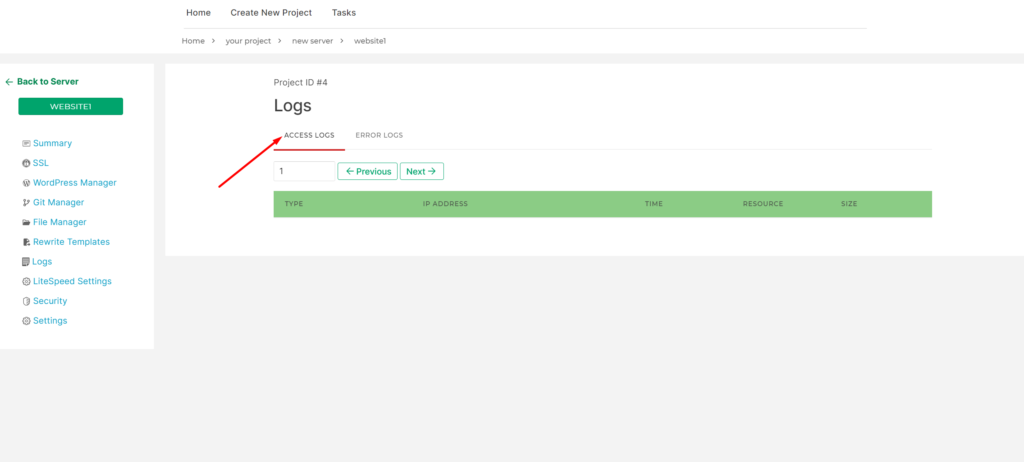The height and width of the screenshot is (462, 1024).
Task: Click the WordPress Manager icon
Action: pos(26,183)
